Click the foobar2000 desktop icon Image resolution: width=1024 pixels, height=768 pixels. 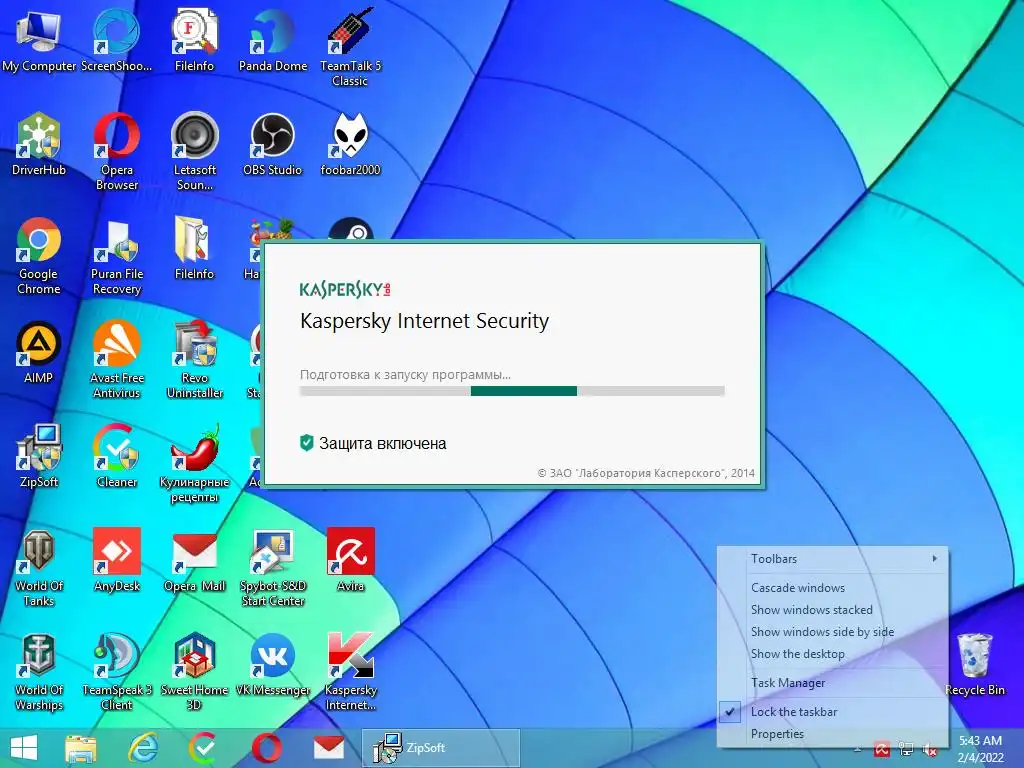click(350, 144)
